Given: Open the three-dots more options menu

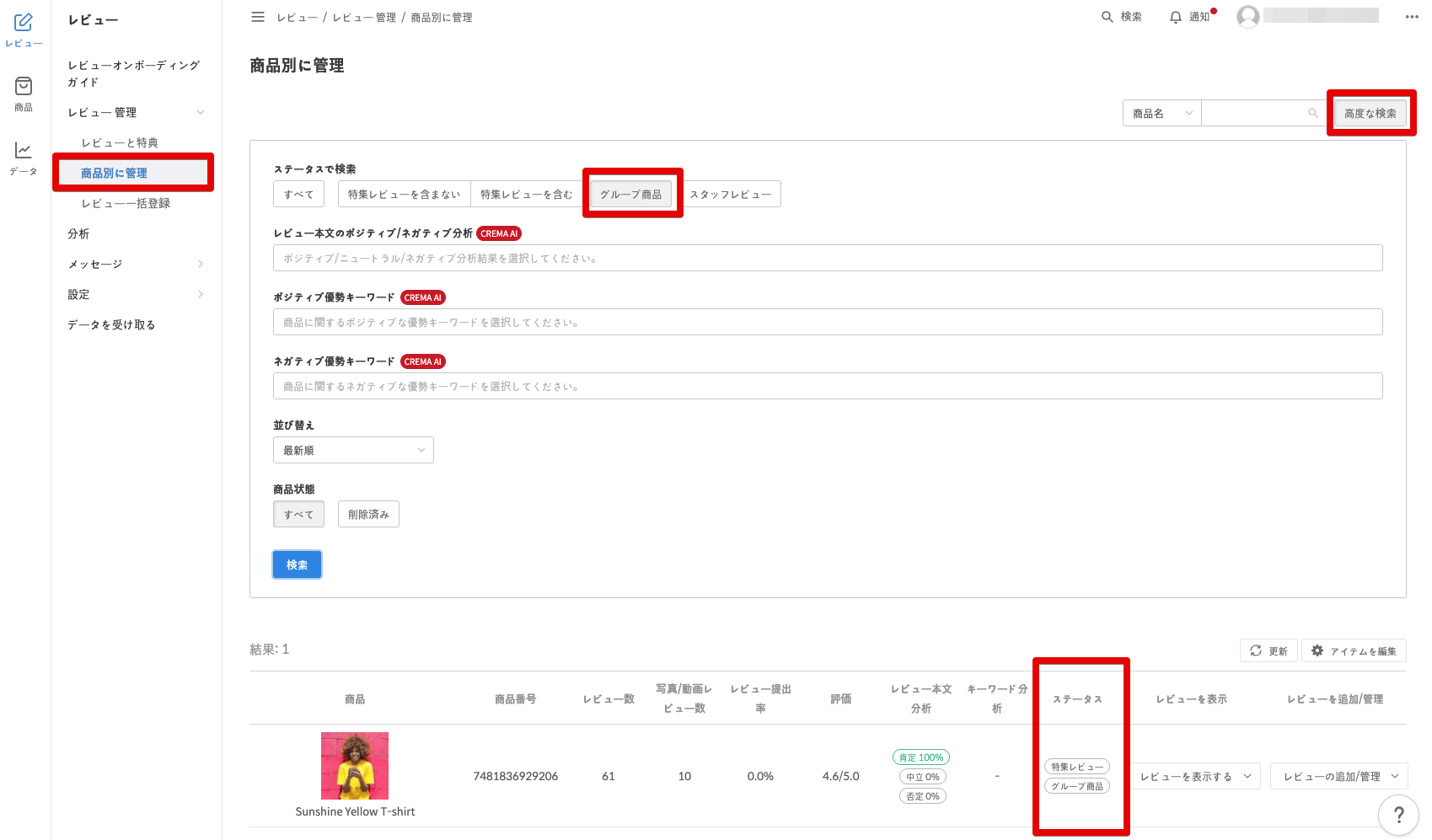Looking at the screenshot, I should 1411,17.
